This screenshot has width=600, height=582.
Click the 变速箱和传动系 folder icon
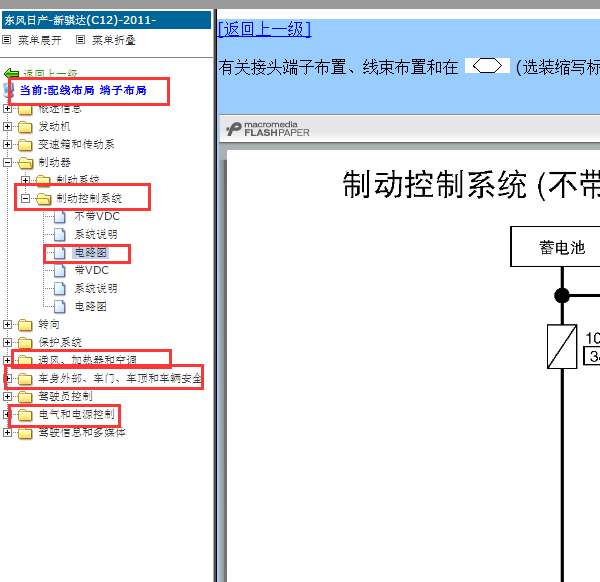point(25,145)
